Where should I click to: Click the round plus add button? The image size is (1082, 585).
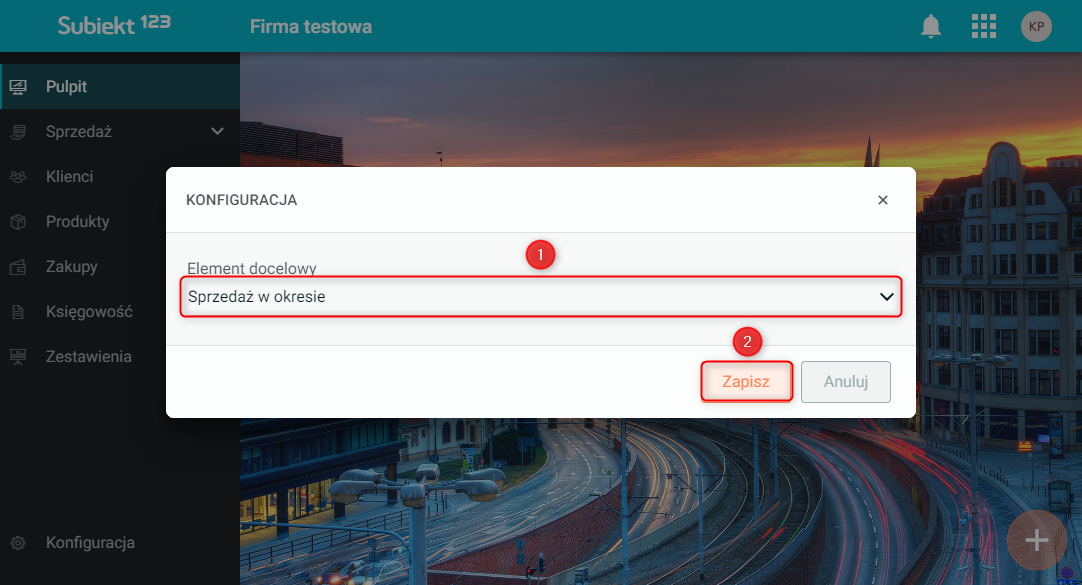pyautogui.click(x=1037, y=540)
